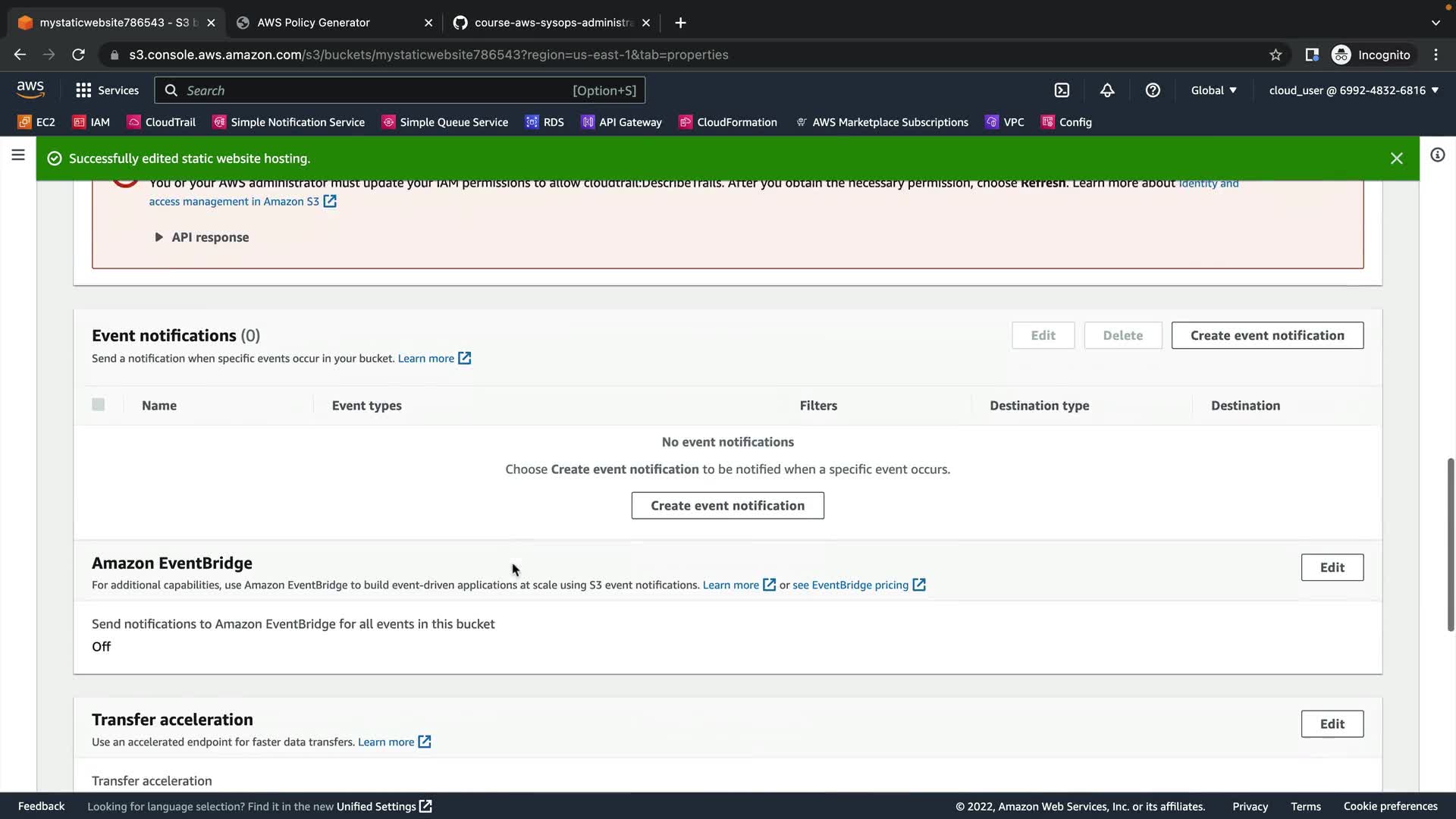Click the help question mark icon
Screen dimensions: 1456x819
(1153, 90)
